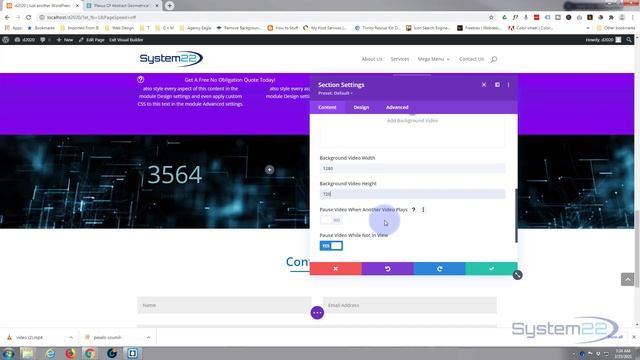Click Edit Page in the admin bar
Viewport: 640px width, 360px height.
(91, 40)
